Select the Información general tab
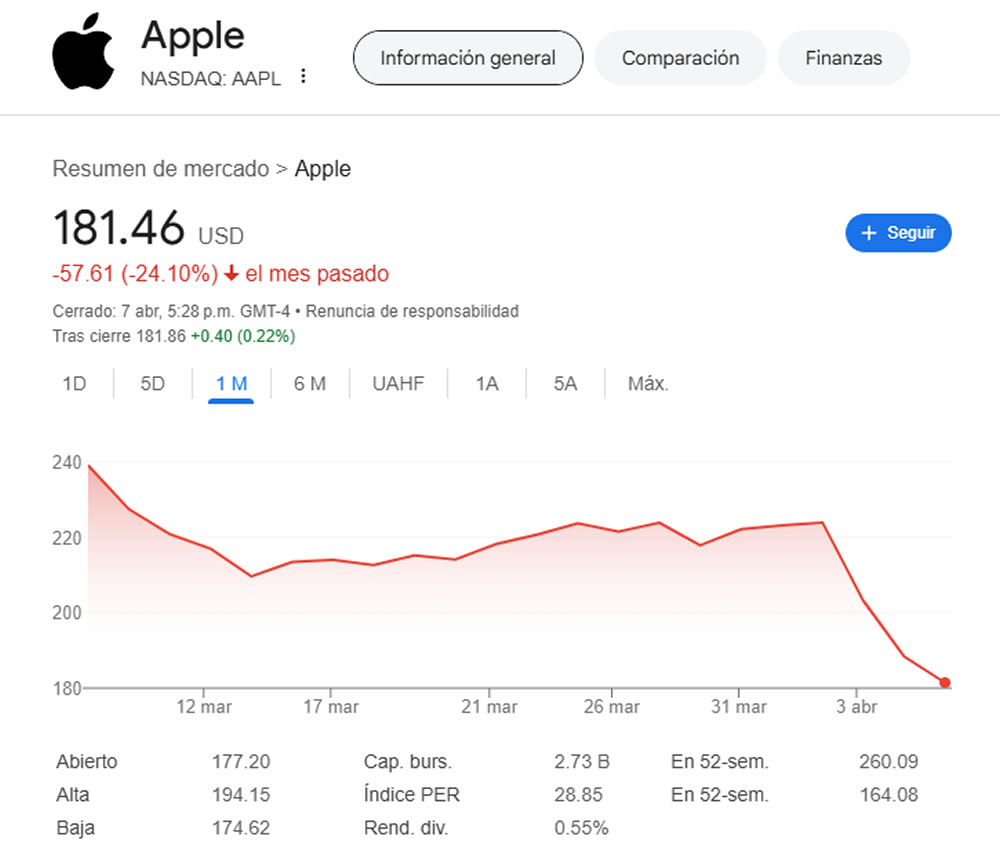Viewport: 1000px width, 848px height. tap(467, 58)
